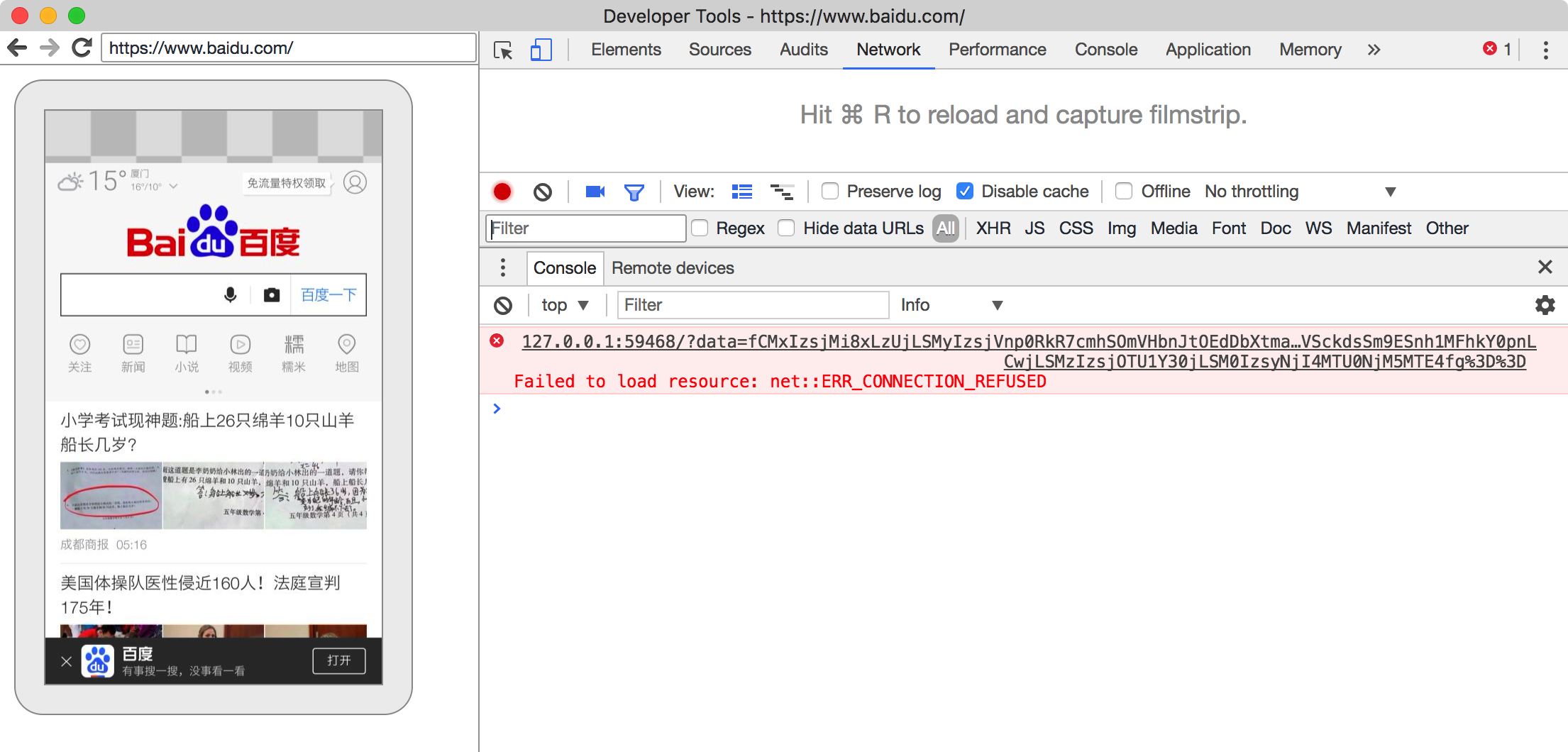The image size is (1568, 752).
Task: Filter requests by JS
Action: (1034, 228)
